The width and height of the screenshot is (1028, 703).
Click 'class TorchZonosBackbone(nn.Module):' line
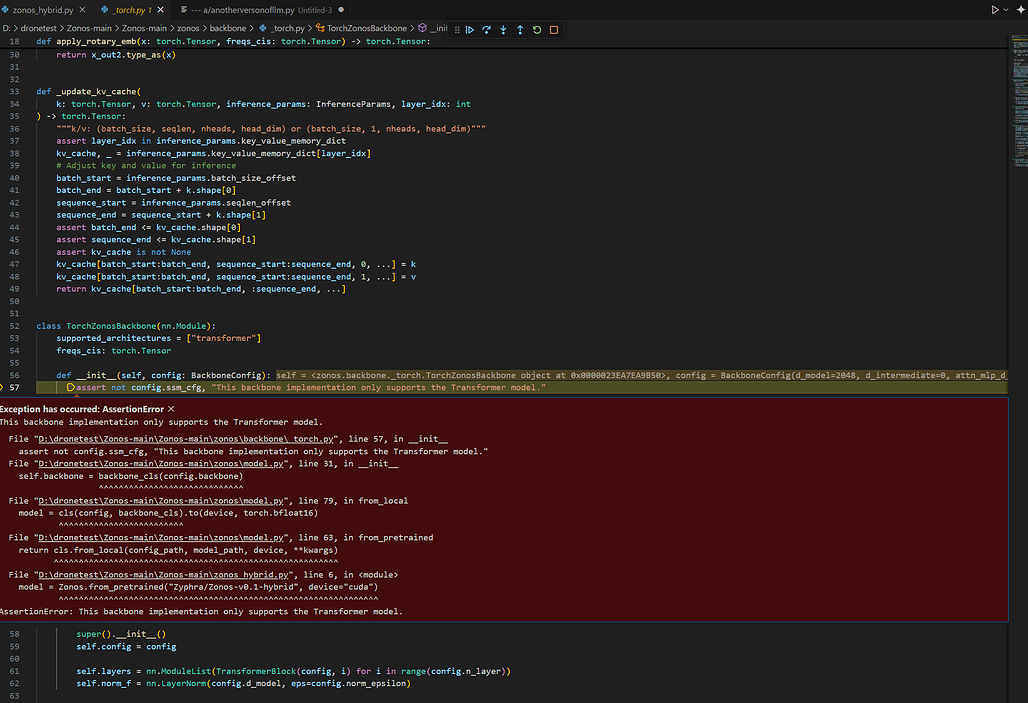point(126,326)
